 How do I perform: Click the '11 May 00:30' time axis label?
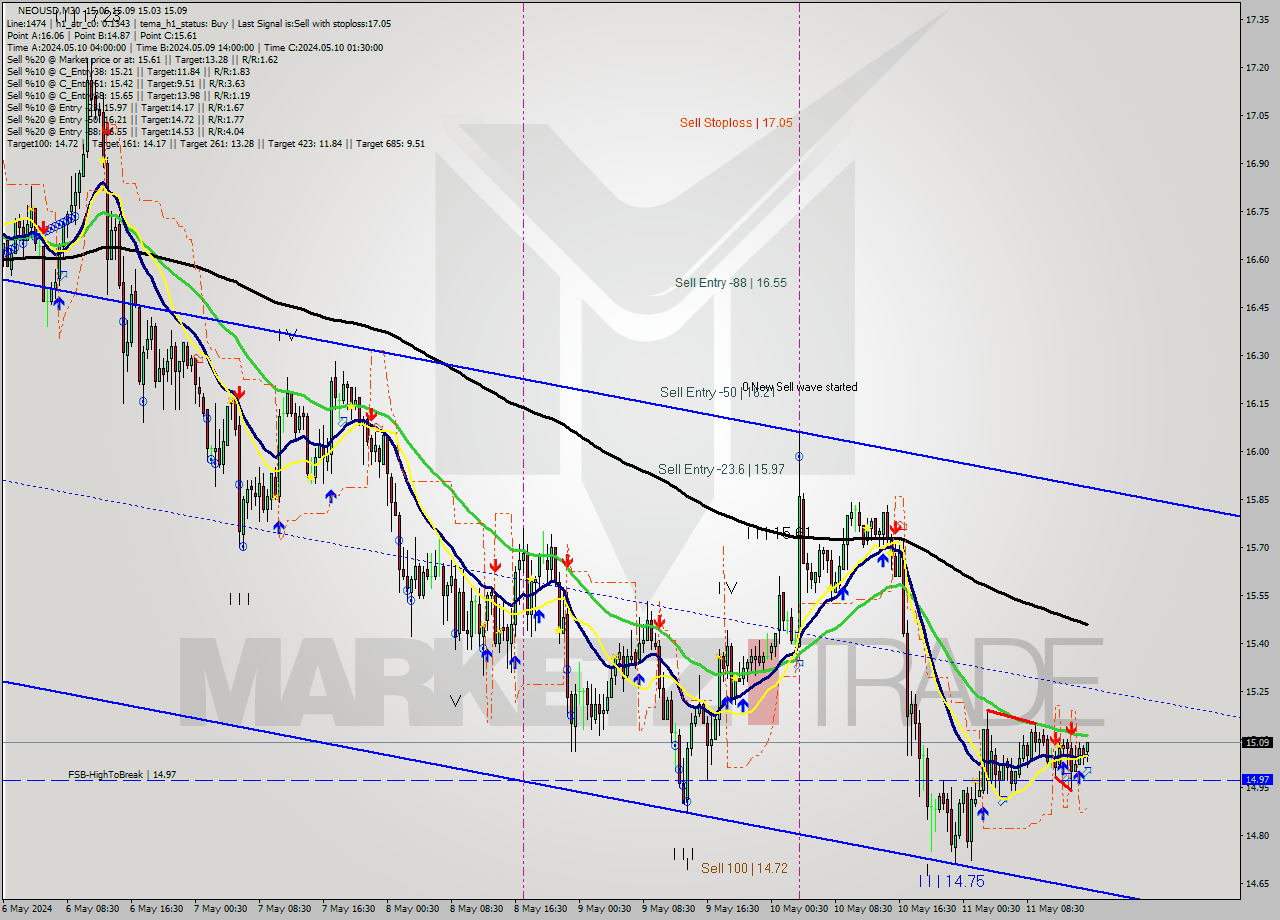(x=991, y=909)
